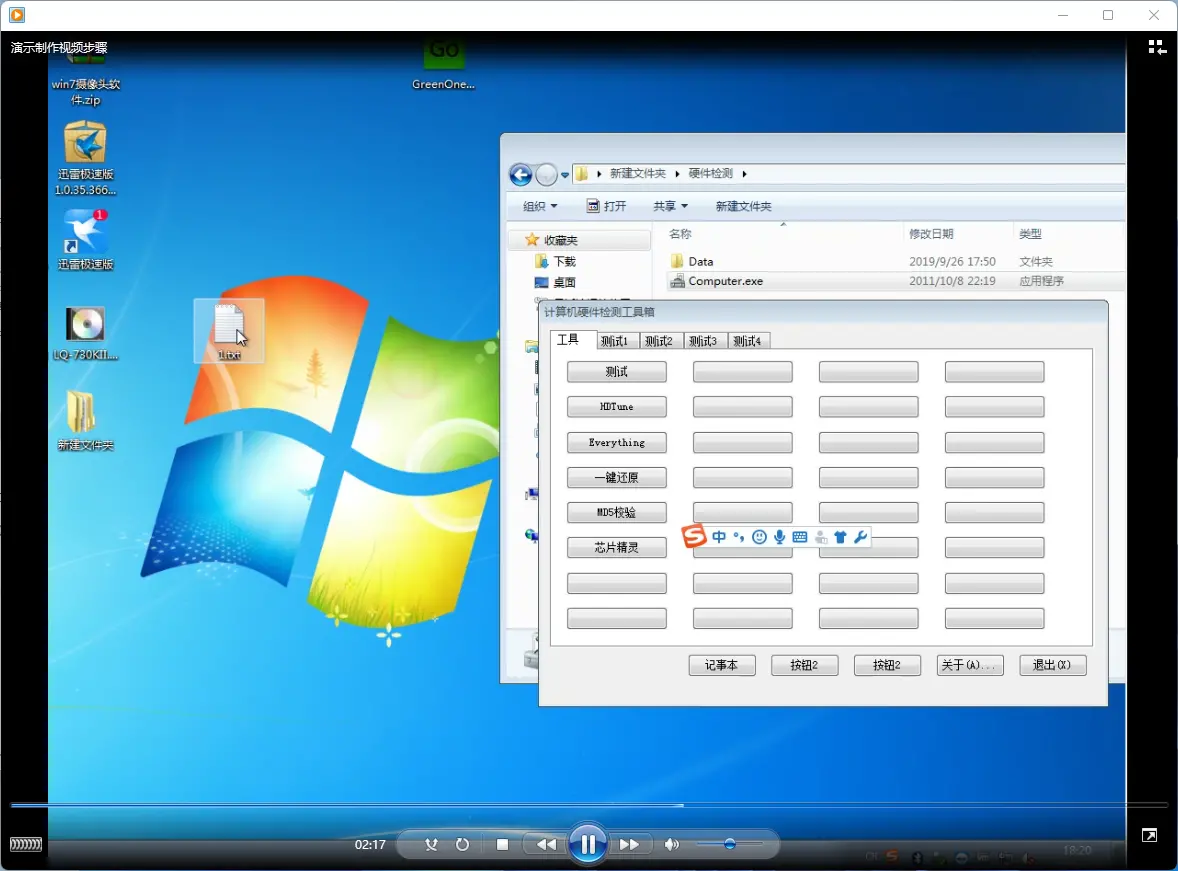Toggle shuffle mode in player
Image resolution: width=1178 pixels, height=871 pixels.
[431, 845]
